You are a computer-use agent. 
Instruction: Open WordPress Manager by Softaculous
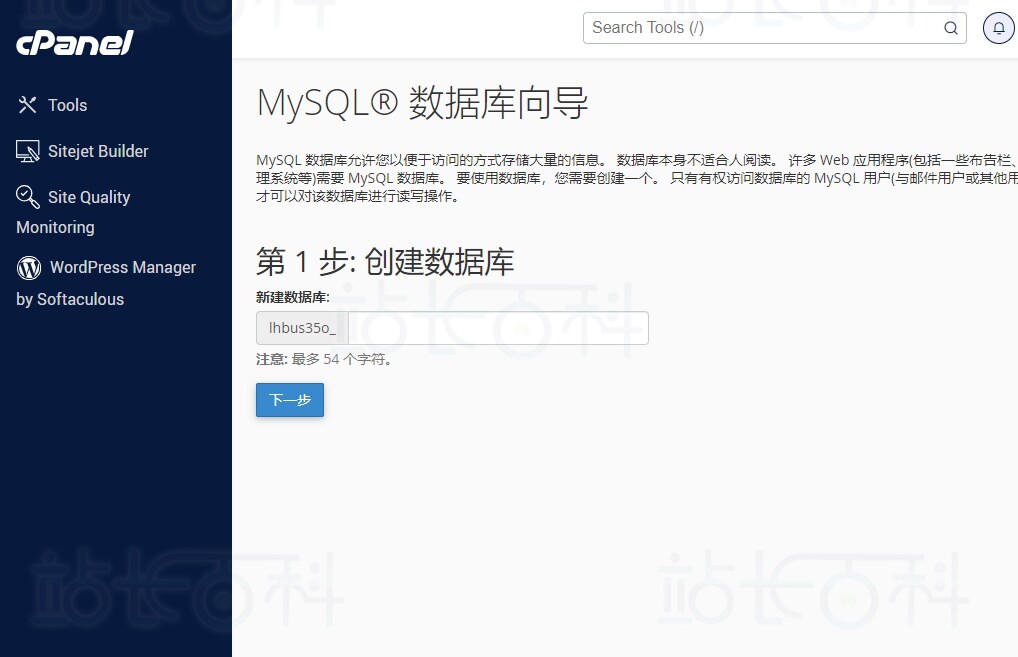tap(106, 282)
